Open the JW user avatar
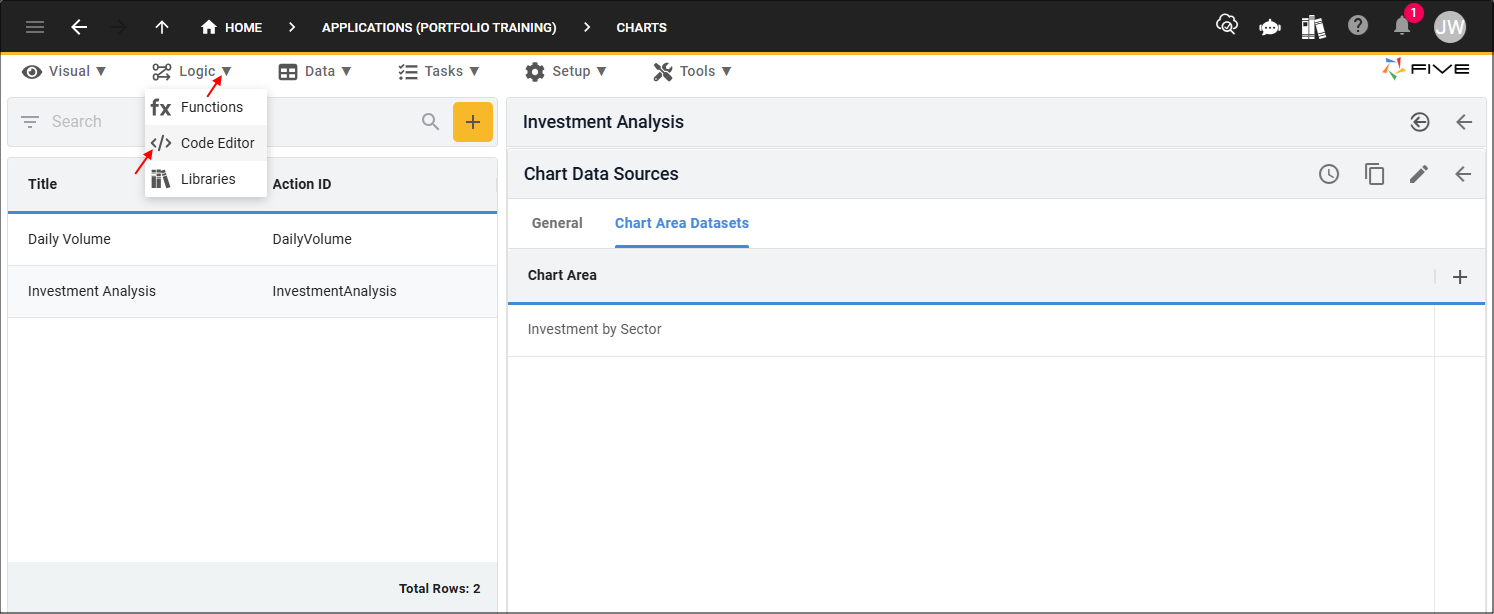 click(x=1450, y=27)
